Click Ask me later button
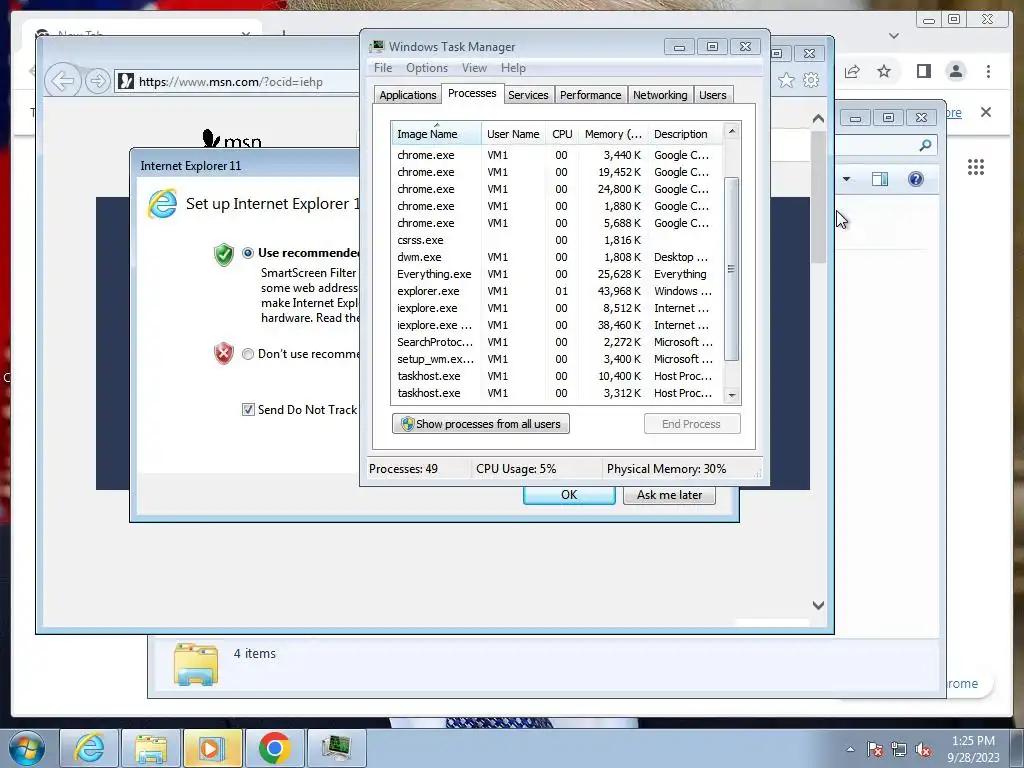The width and height of the screenshot is (1024, 768). [x=669, y=495]
